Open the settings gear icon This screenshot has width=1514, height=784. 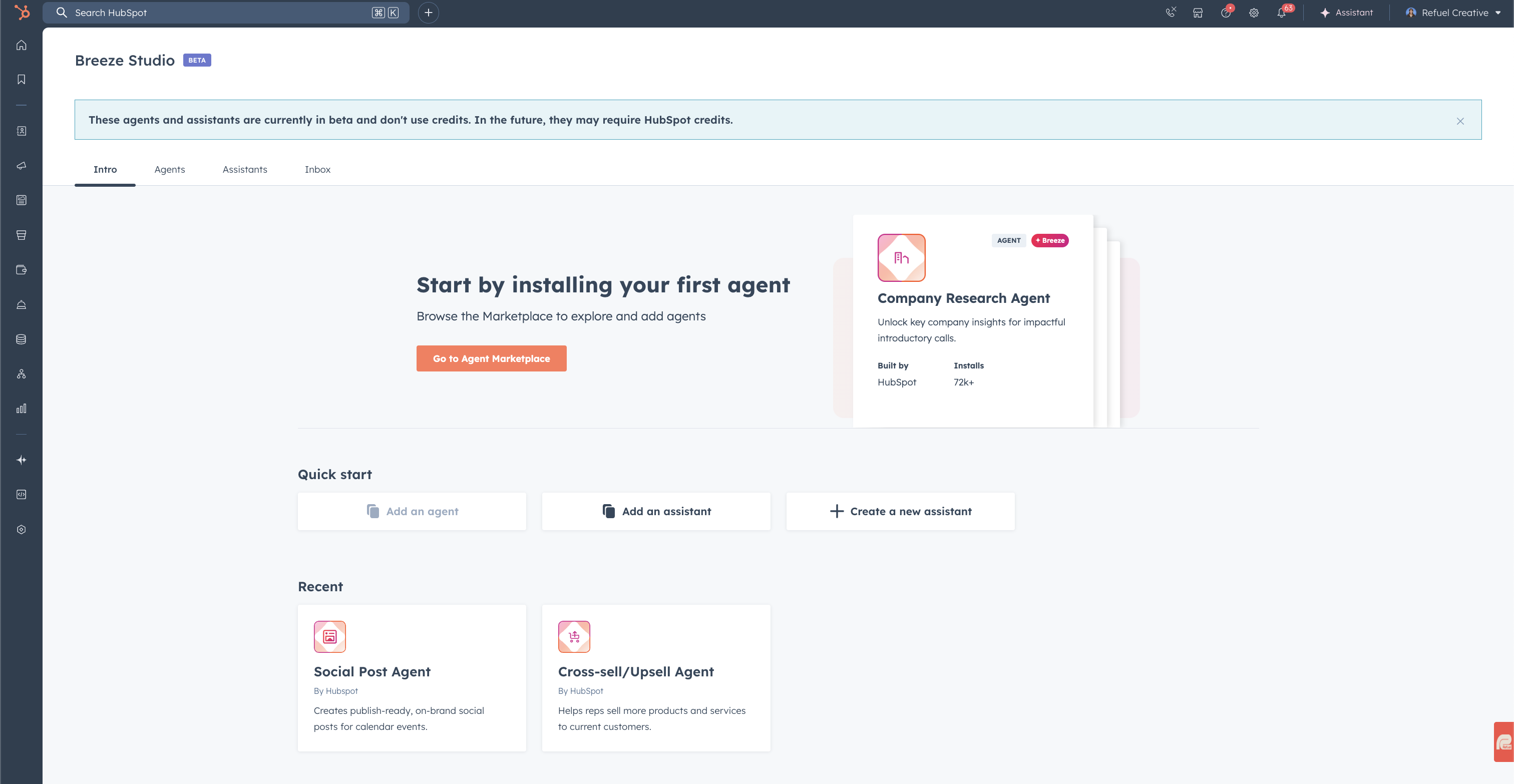(x=1254, y=13)
